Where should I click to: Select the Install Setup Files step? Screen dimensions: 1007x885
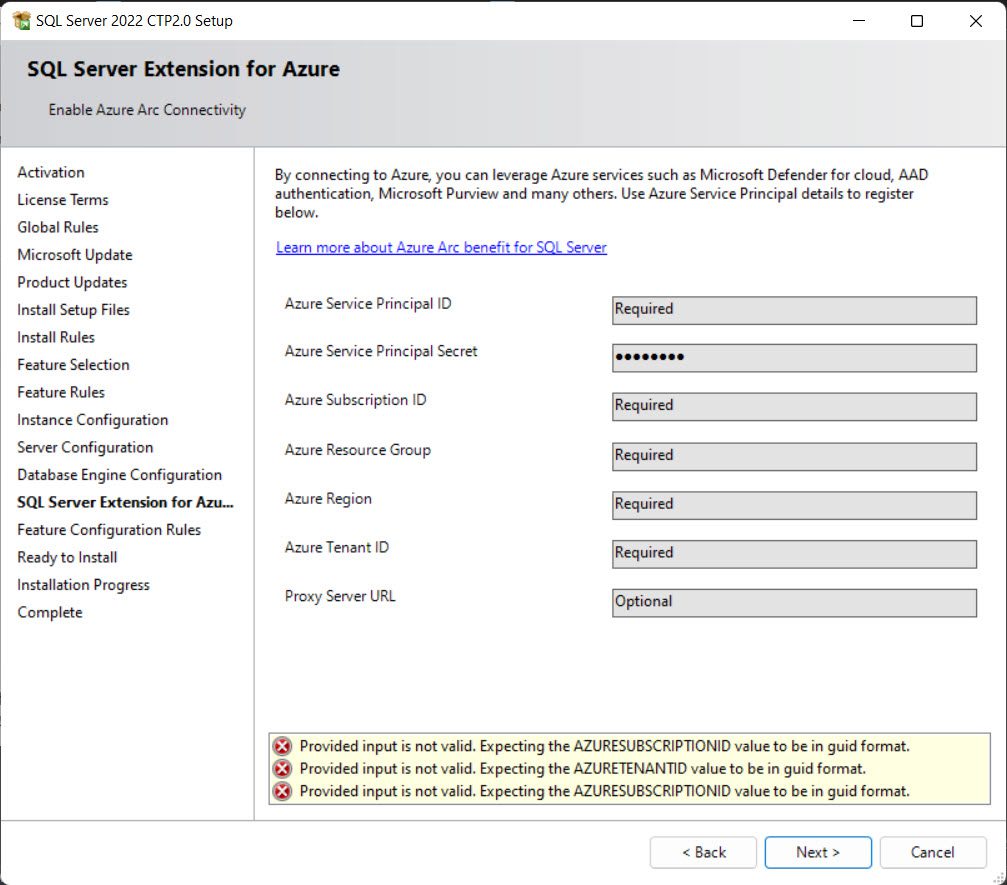tap(73, 310)
